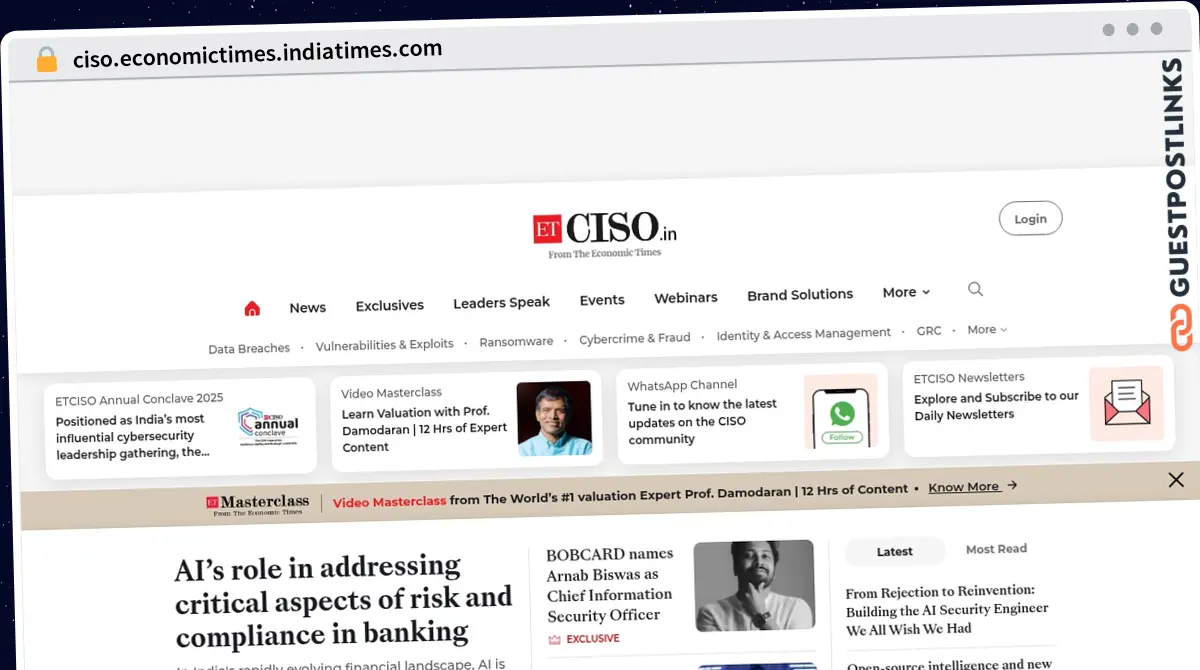Click the red home icon
Screen dimensions: 1200x670
point(252,309)
